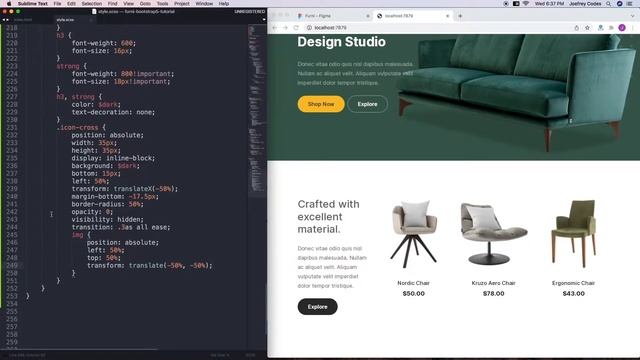
Task: Open the View menu
Action: pos(128,4)
